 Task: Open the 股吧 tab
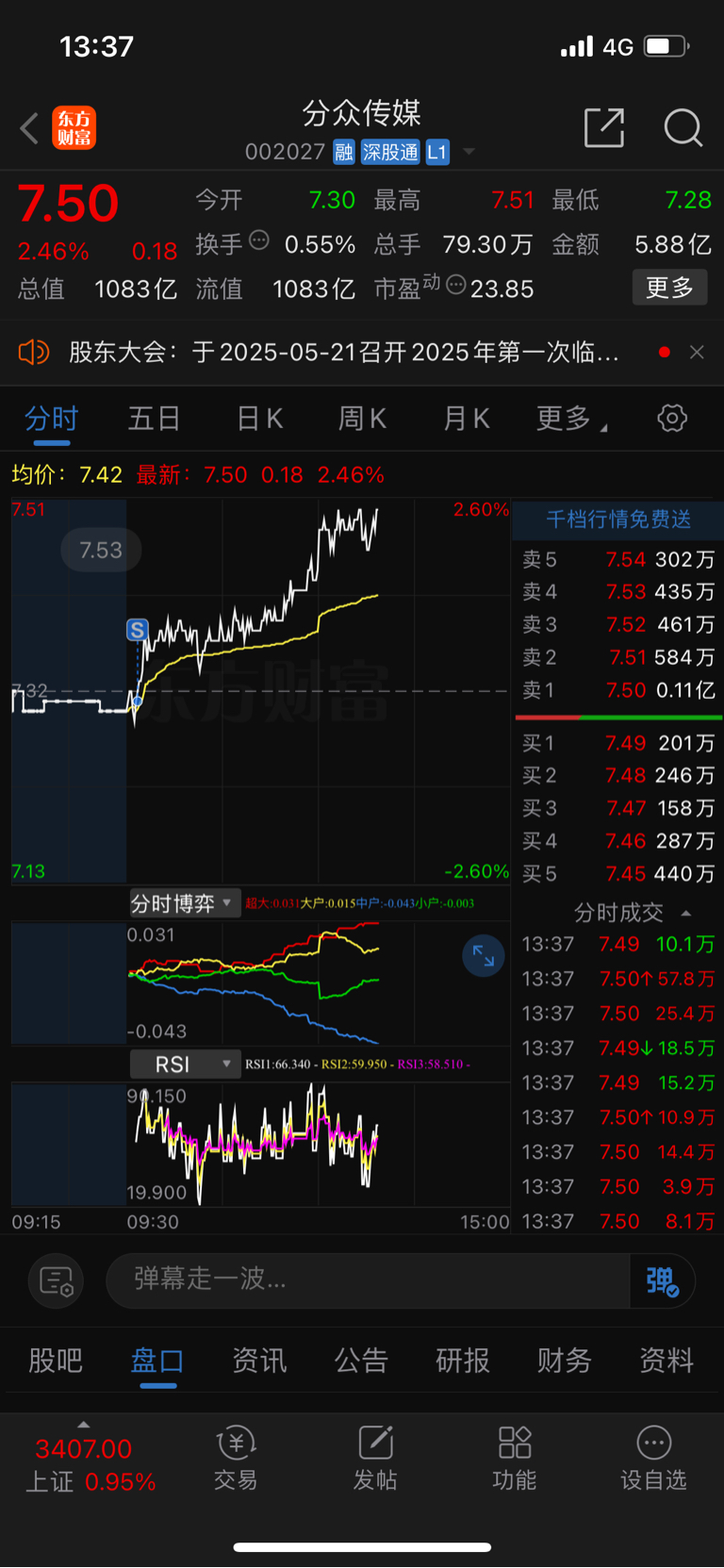tap(56, 1361)
